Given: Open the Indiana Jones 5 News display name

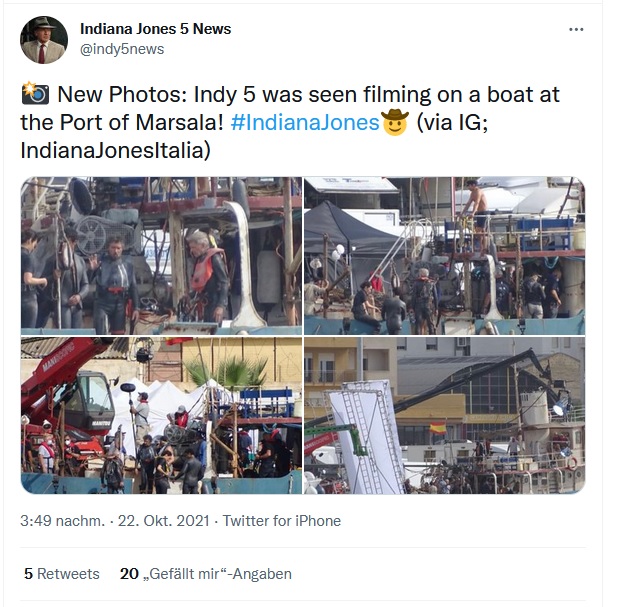Looking at the screenshot, I should [x=155, y=29].
